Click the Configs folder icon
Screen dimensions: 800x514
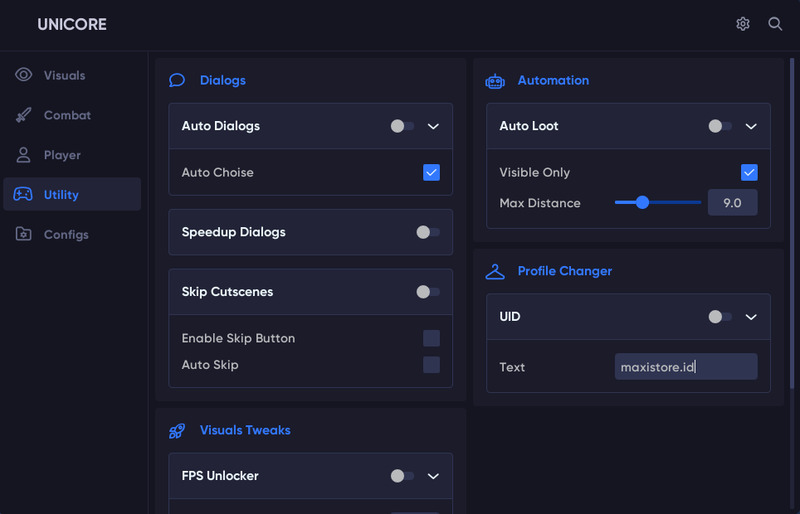tap(23, 234)
